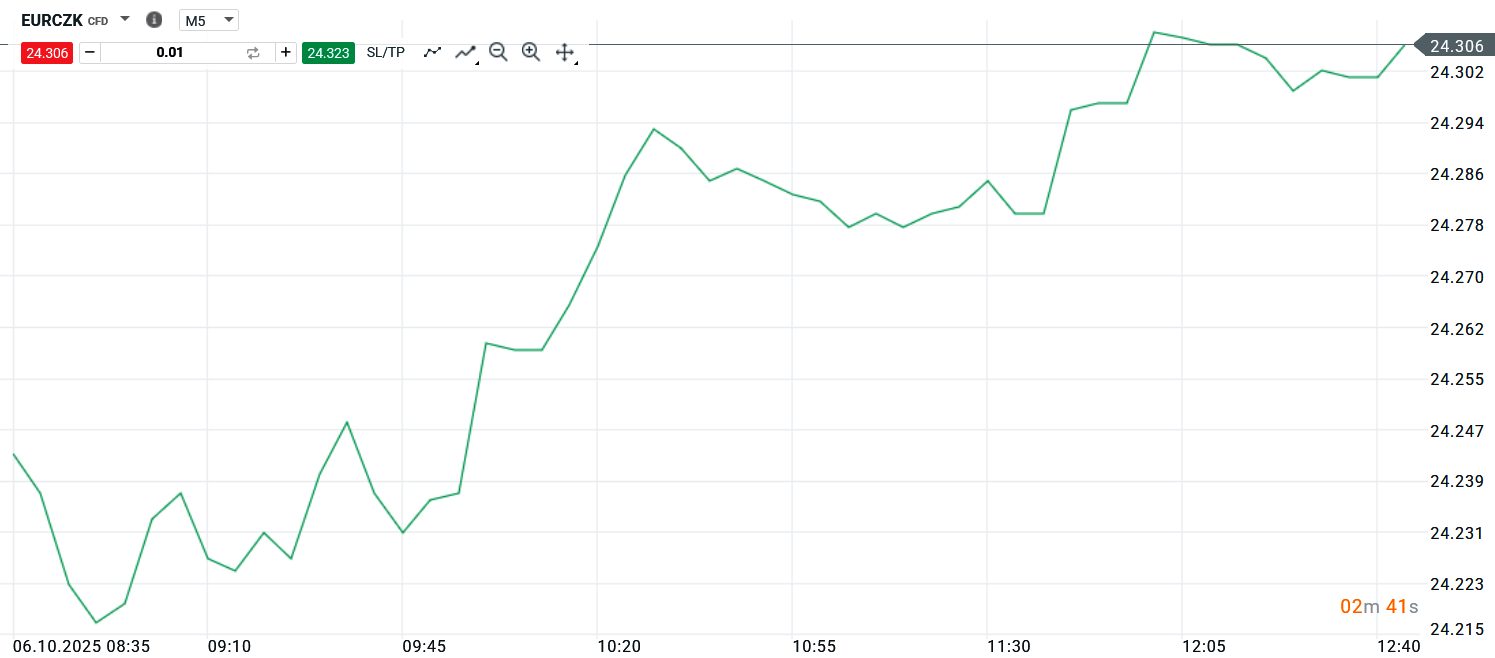Open the EURCZK symbol dropdown arrow
This screenshot has height=658, width=1495.
pos(125,19)
